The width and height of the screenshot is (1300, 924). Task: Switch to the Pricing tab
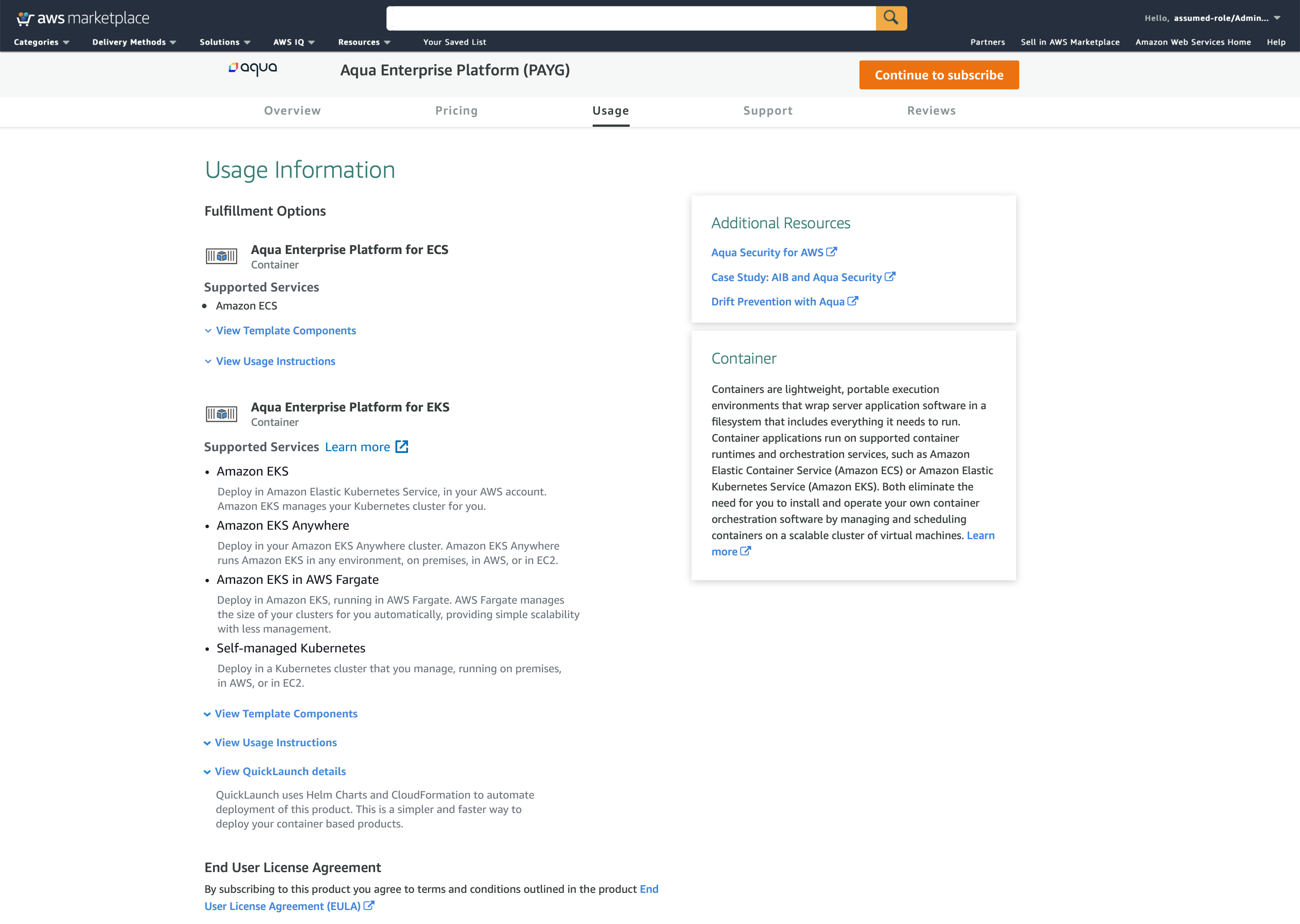point(456,111)
